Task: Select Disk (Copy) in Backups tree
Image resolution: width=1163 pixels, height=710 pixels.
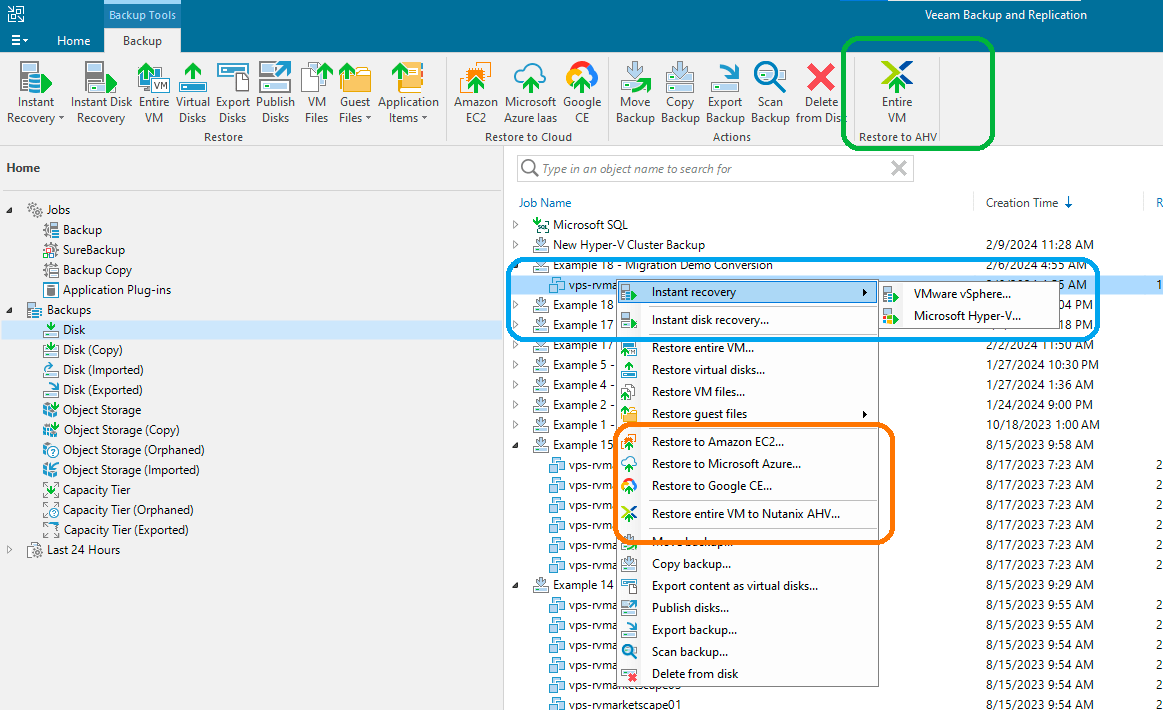Action: (93, 350)
